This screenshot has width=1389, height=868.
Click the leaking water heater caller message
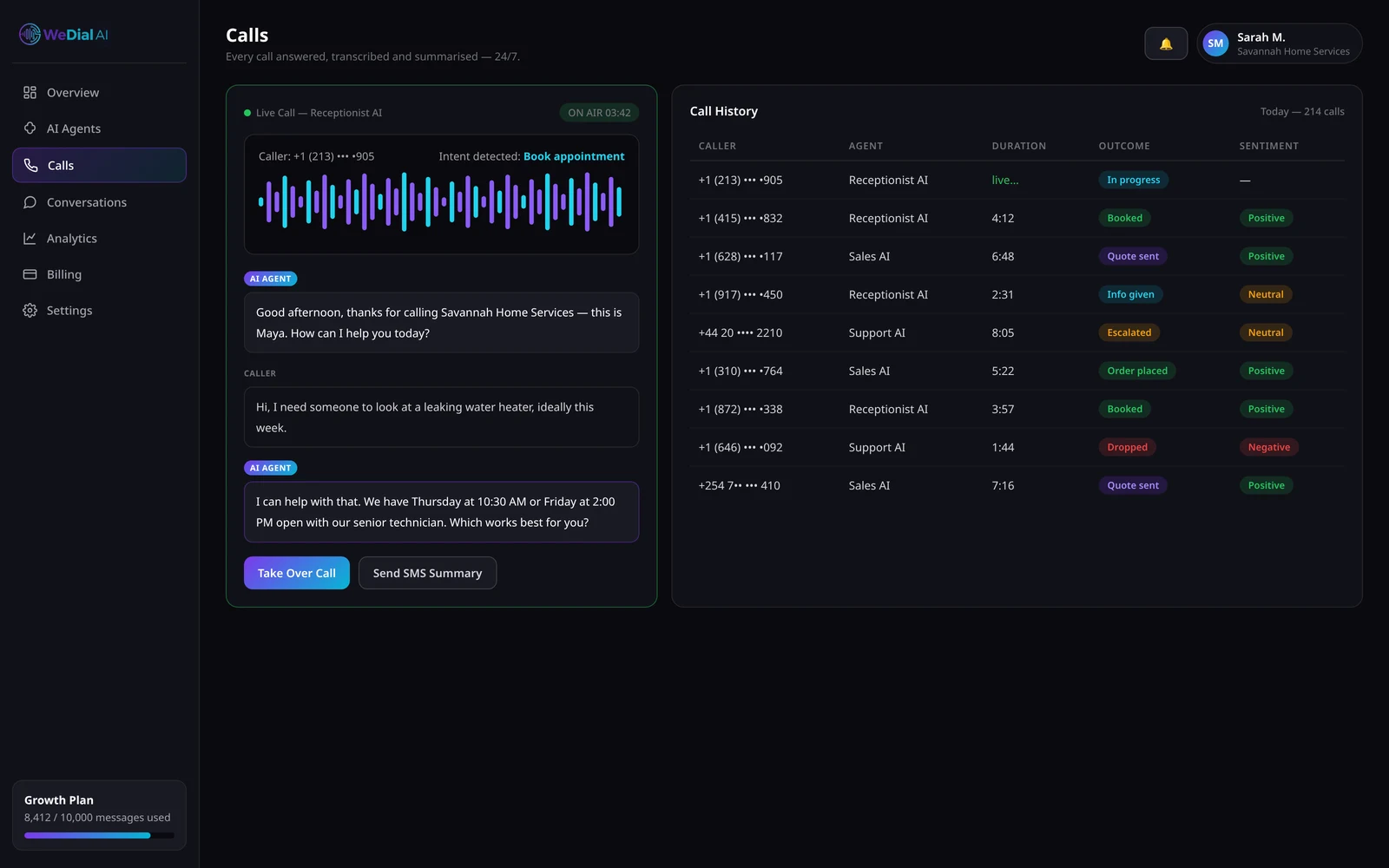click(x=441, y=418)
